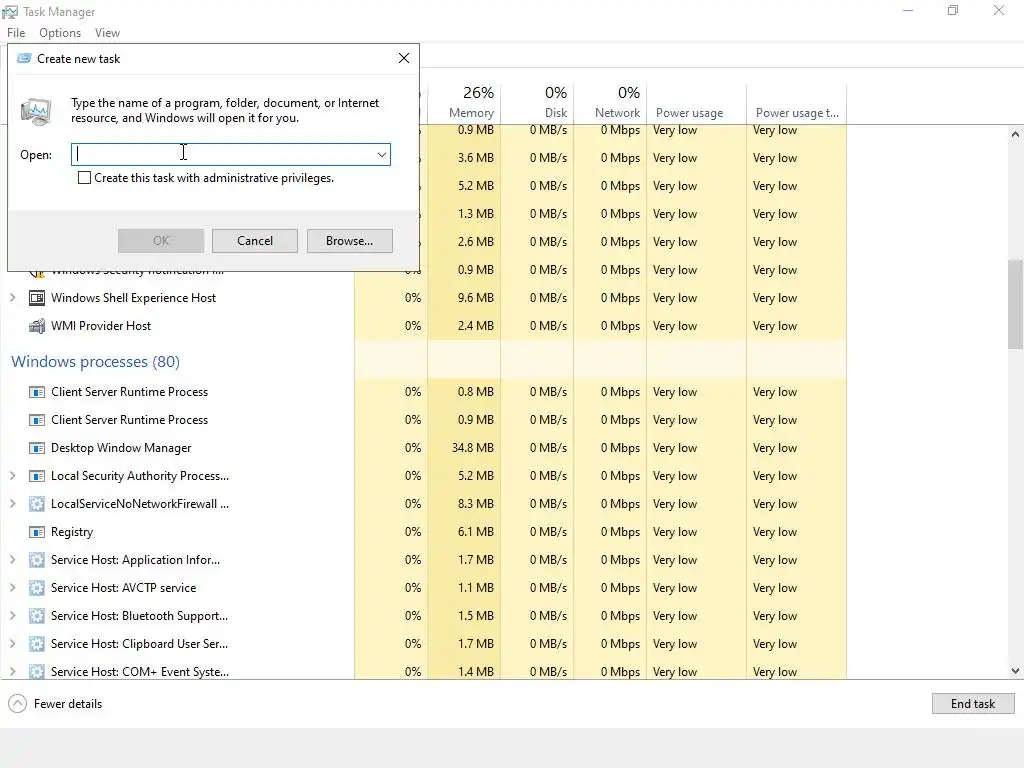
Task: Expand Service Host: Bluetooth Support row
Action: (x=12, y=616)
